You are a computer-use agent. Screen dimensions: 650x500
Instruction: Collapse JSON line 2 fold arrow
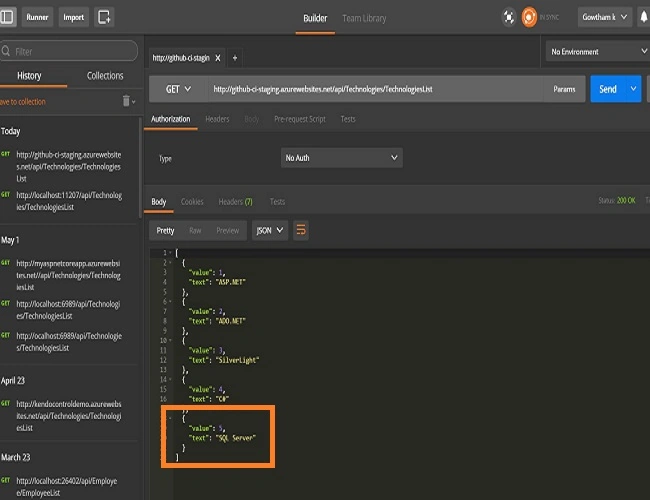coord(170,262)
